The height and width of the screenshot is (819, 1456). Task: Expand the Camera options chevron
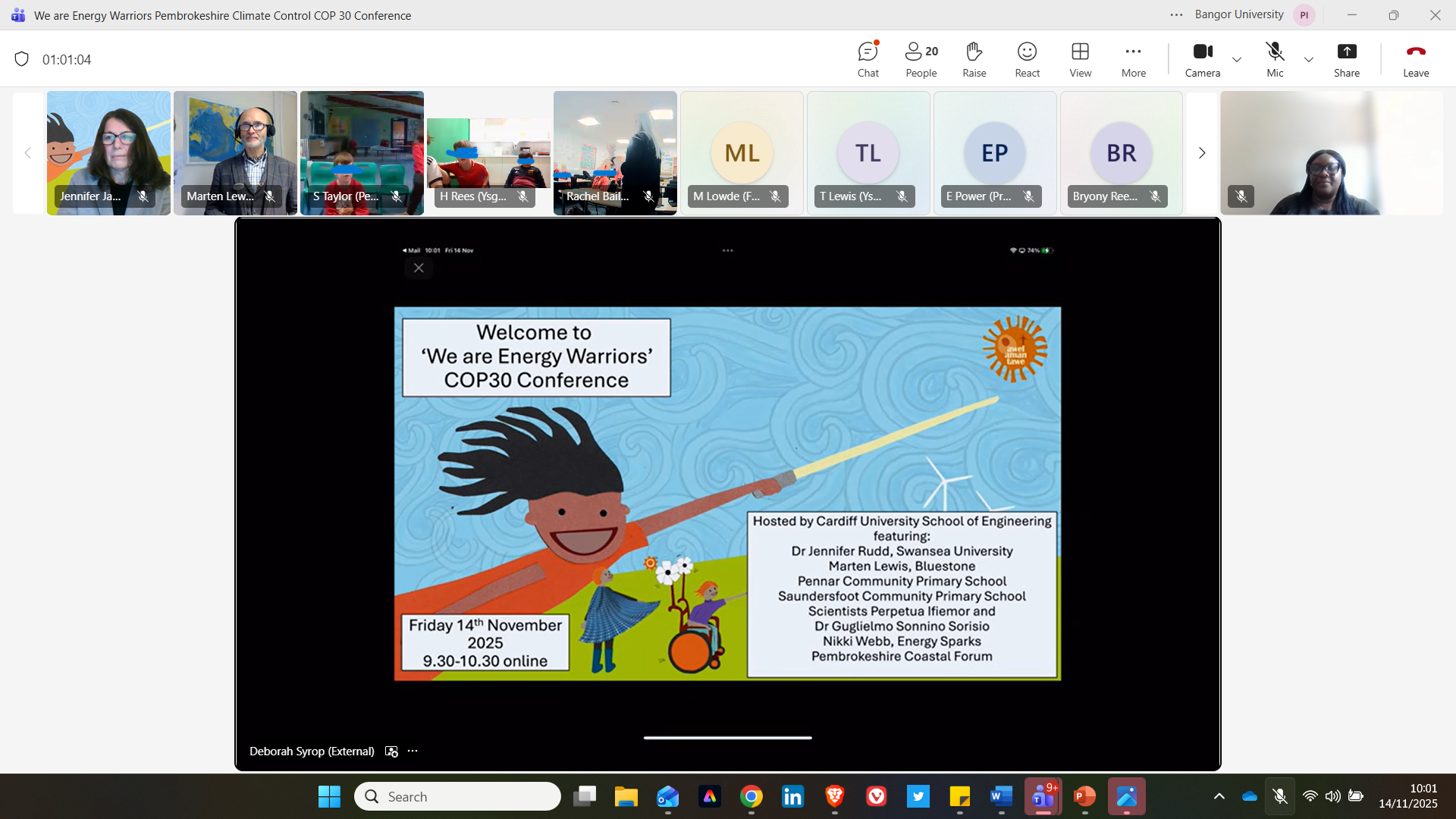[1237, 59]
